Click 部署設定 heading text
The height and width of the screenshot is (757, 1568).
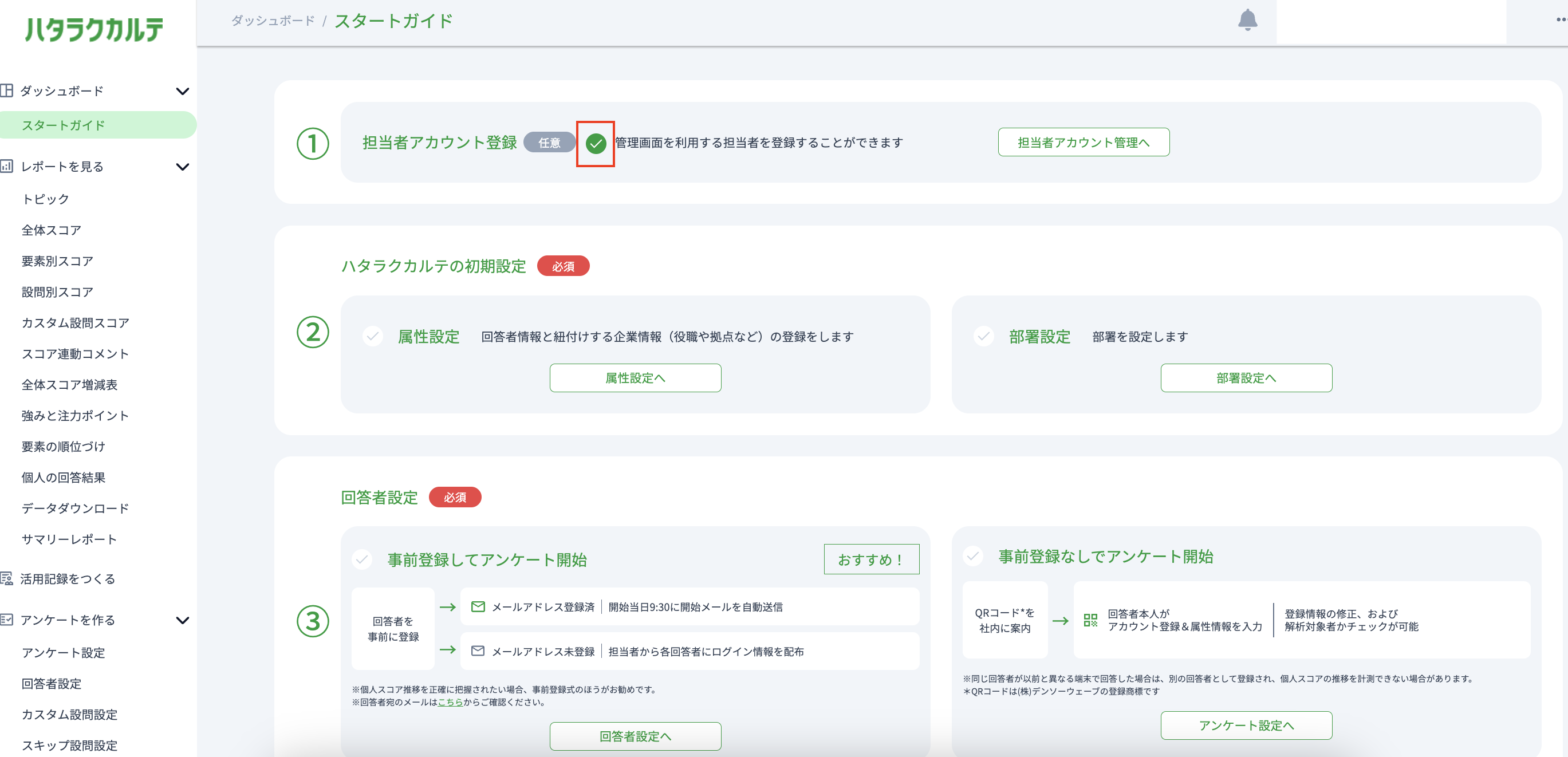click(1039, 337)
